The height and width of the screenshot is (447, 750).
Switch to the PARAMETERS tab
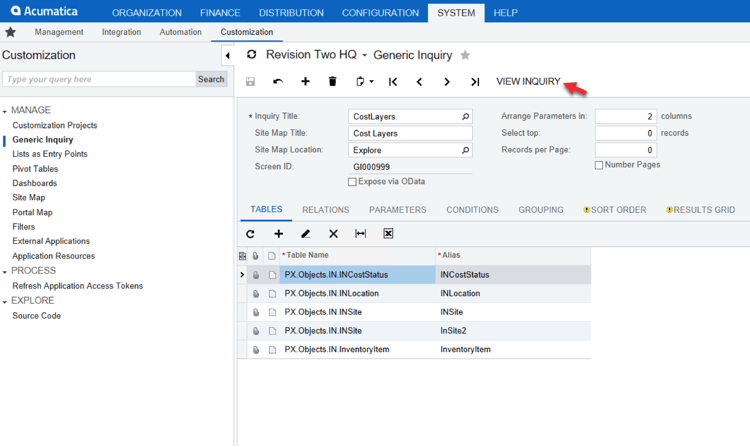397,210
